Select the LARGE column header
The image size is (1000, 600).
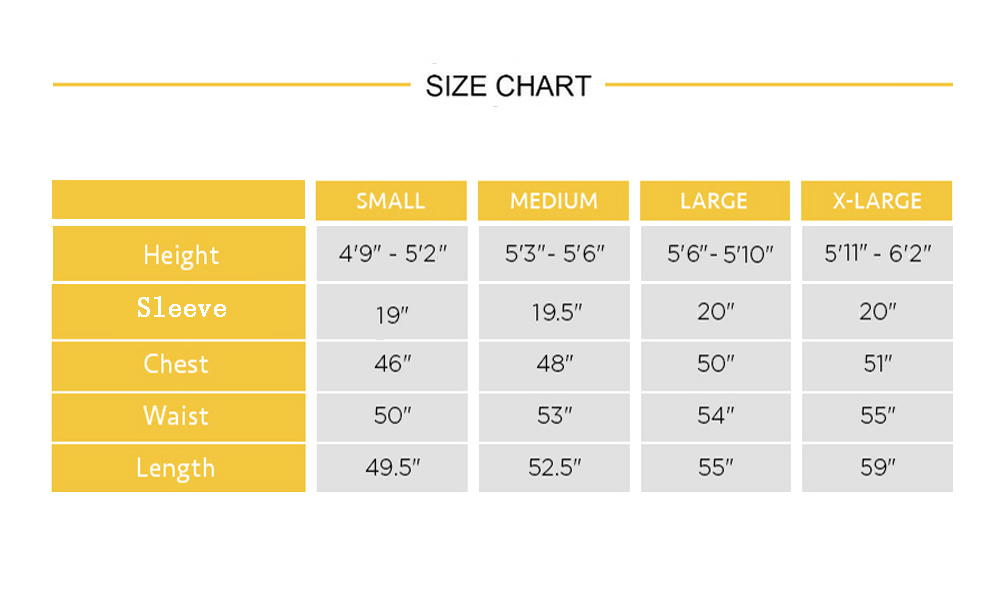715,201
